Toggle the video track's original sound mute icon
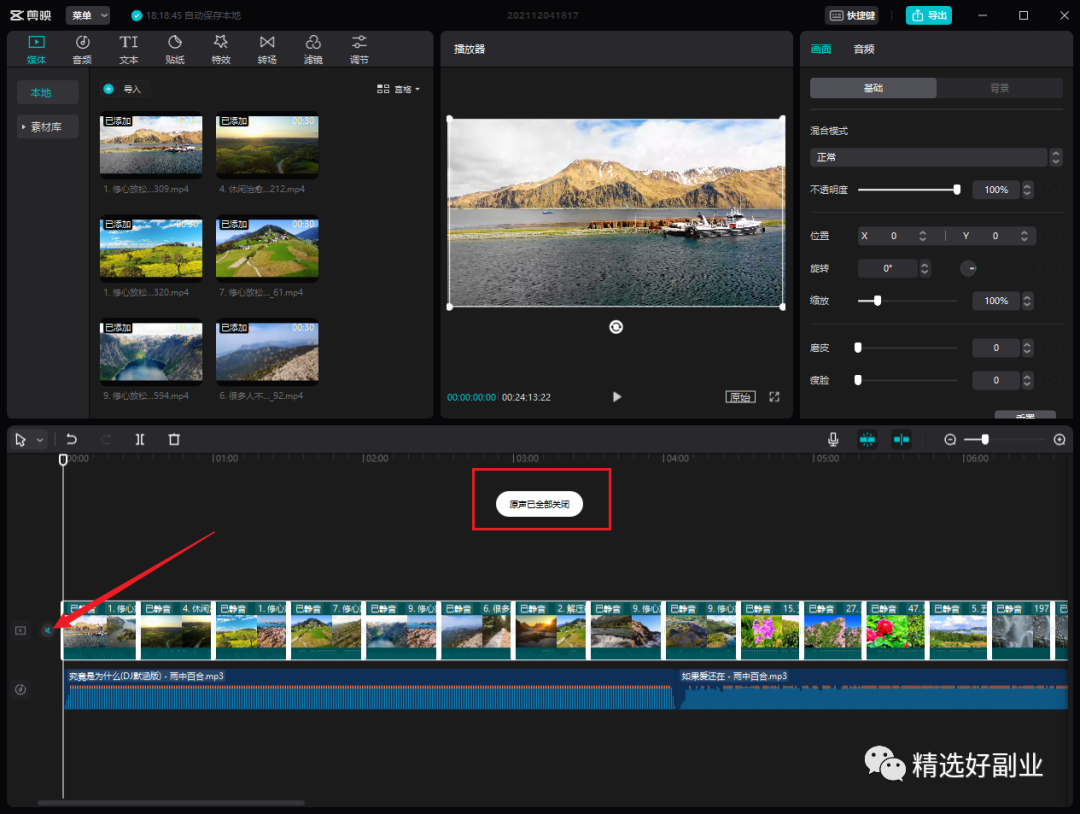This screenshot has height=814, width=1080. click(46, 630)
